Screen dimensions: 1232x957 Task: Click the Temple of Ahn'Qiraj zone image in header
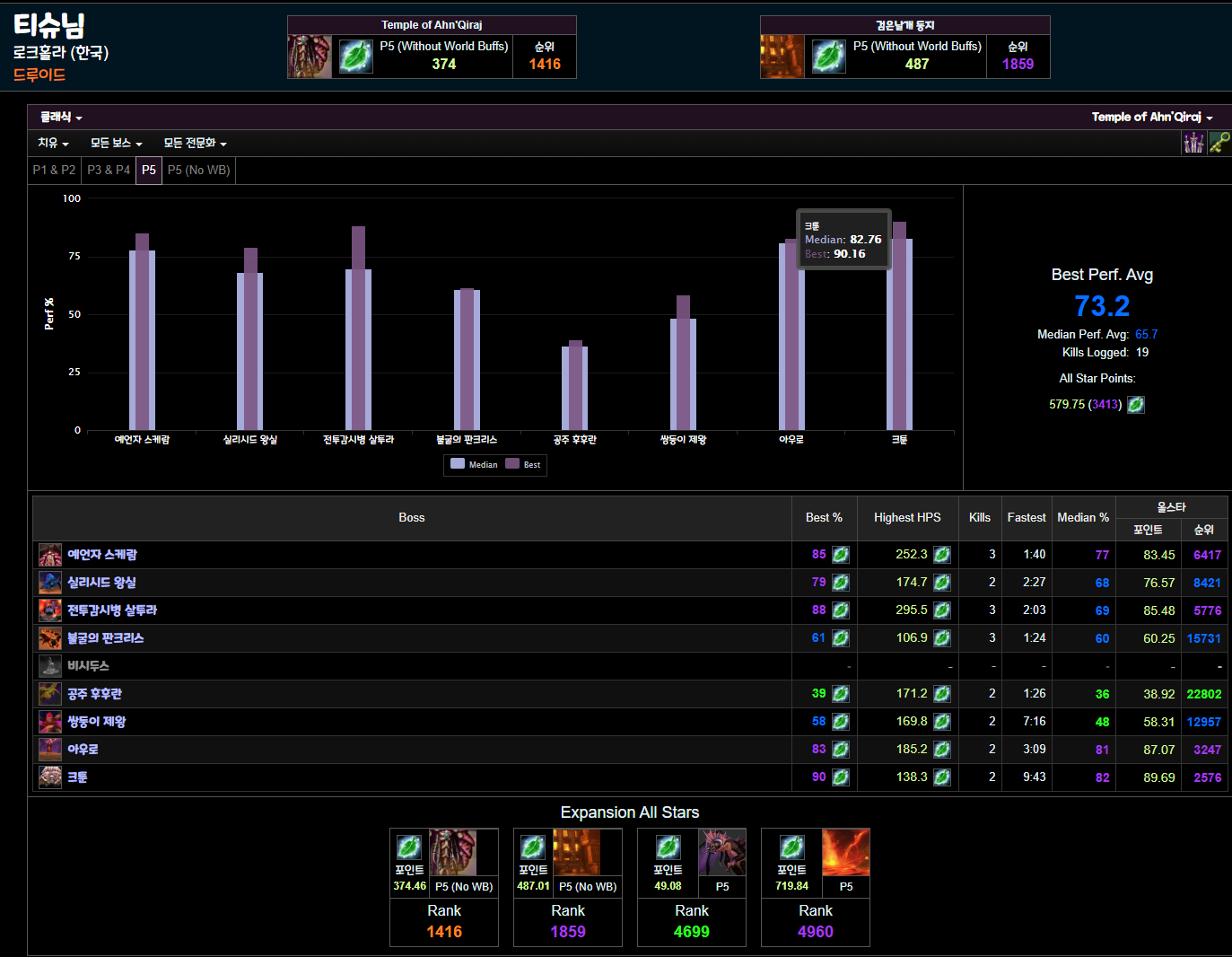pyautogui.click(x=310, y=57)
